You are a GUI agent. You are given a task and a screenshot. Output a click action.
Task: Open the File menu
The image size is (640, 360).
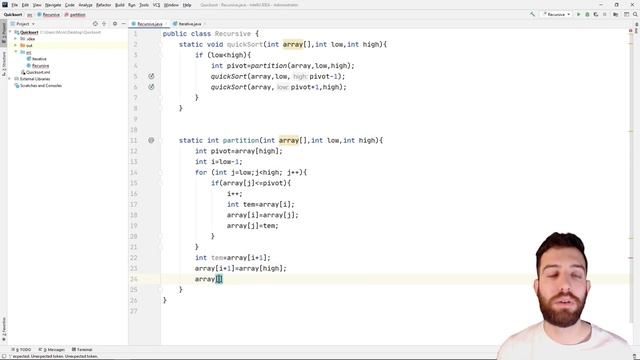point(14,5)
